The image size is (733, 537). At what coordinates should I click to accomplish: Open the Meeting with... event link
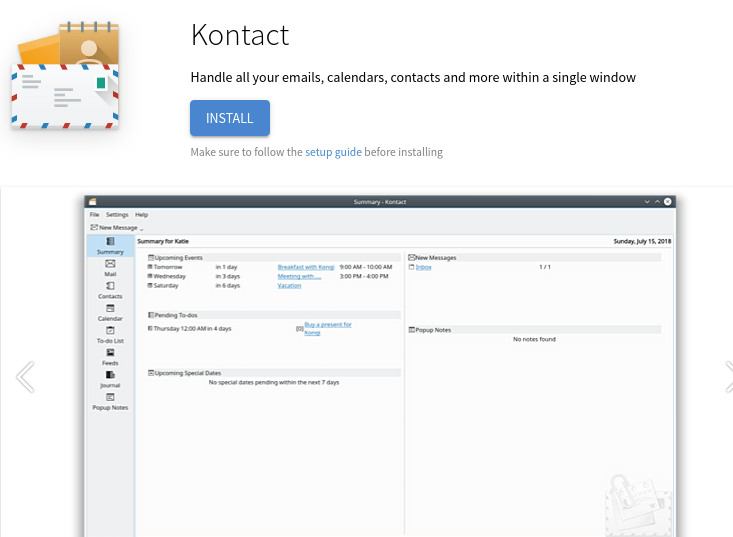point(299,276)
